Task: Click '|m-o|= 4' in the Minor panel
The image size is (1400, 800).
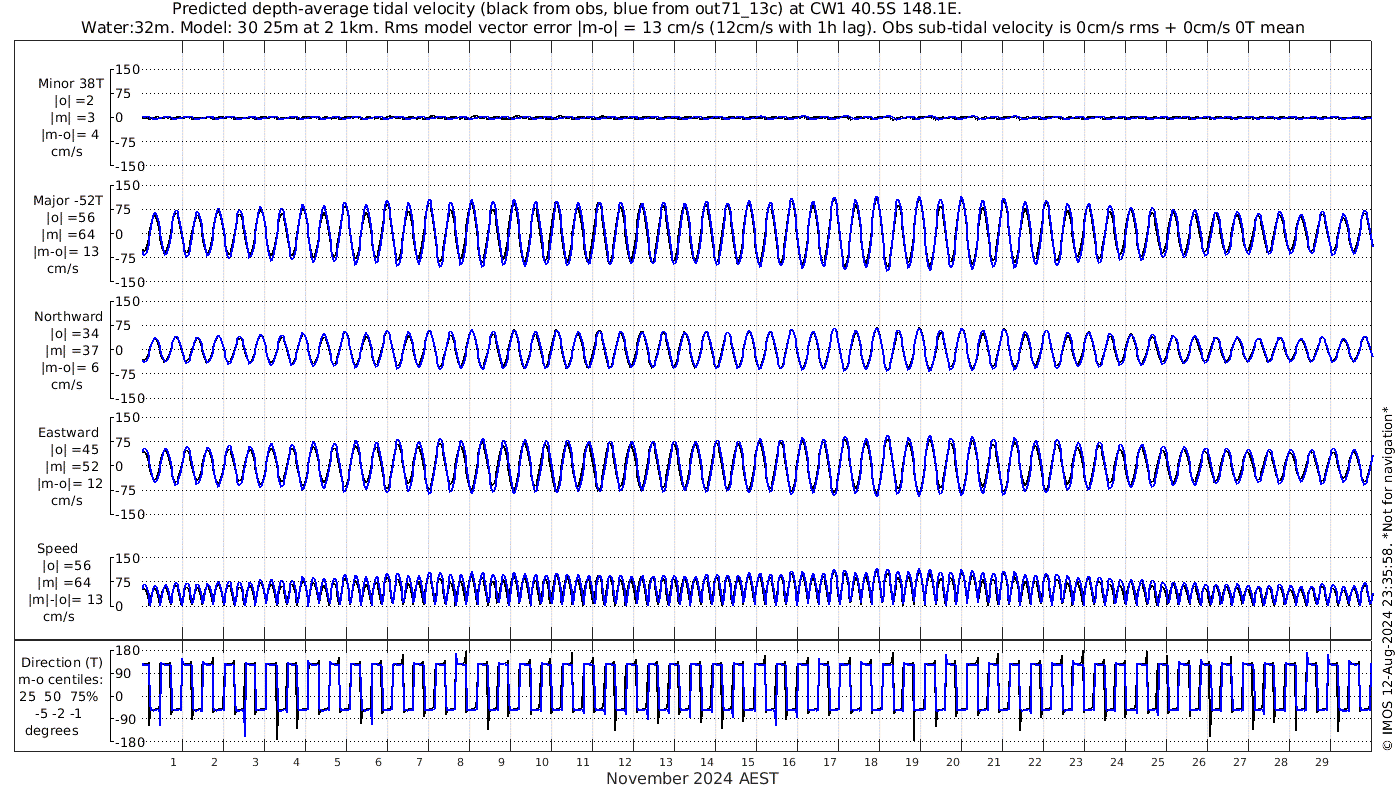Action: point(70,135)
